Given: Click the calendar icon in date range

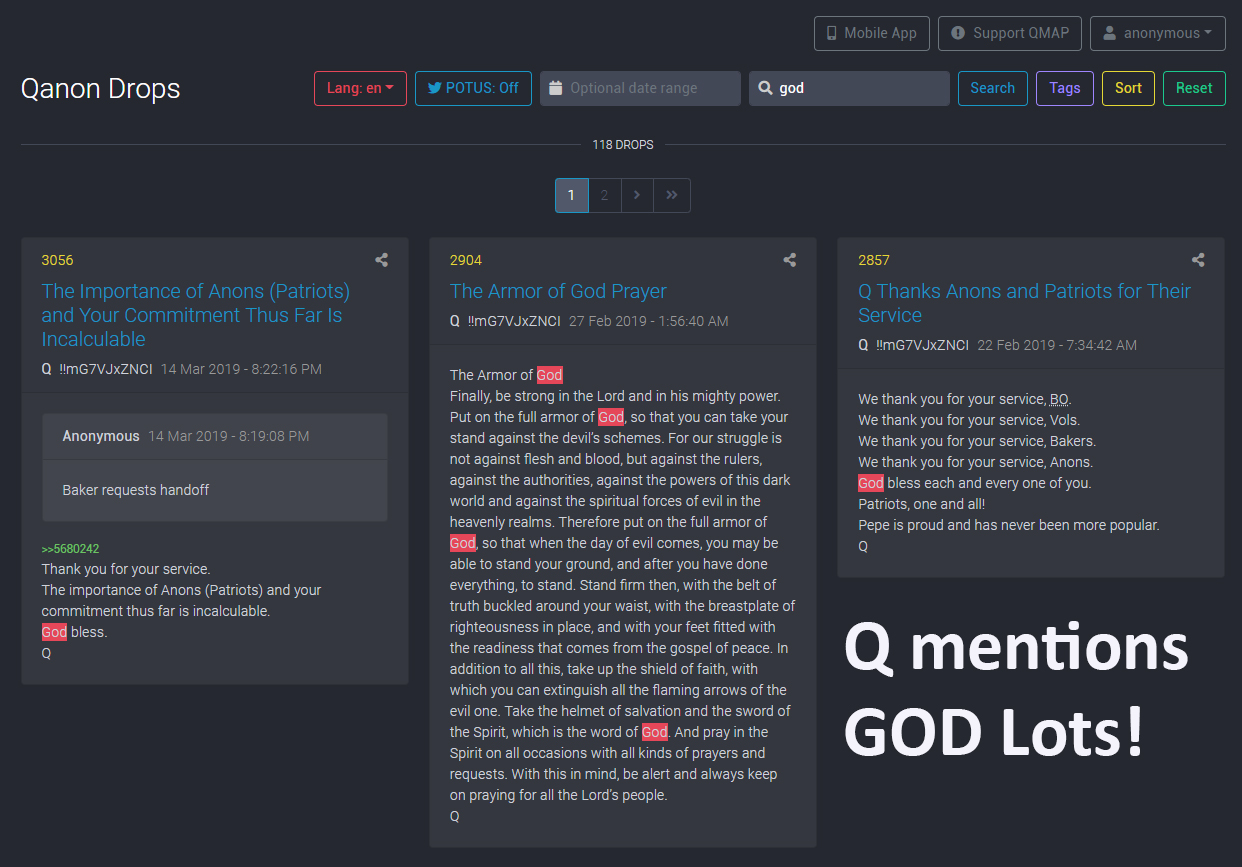Looking at the screenshot, I should pyautogui.click(x=556, y=88).
